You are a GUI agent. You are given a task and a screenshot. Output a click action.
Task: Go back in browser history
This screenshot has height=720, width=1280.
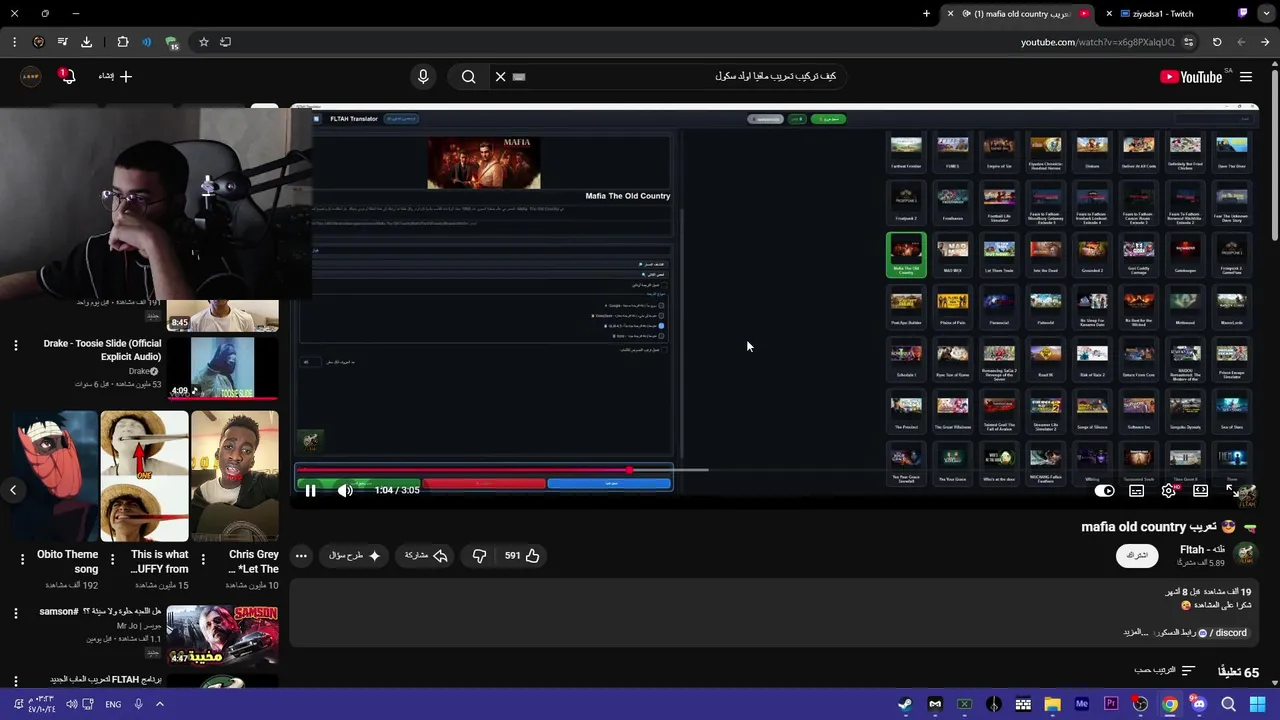[1265, 42]
